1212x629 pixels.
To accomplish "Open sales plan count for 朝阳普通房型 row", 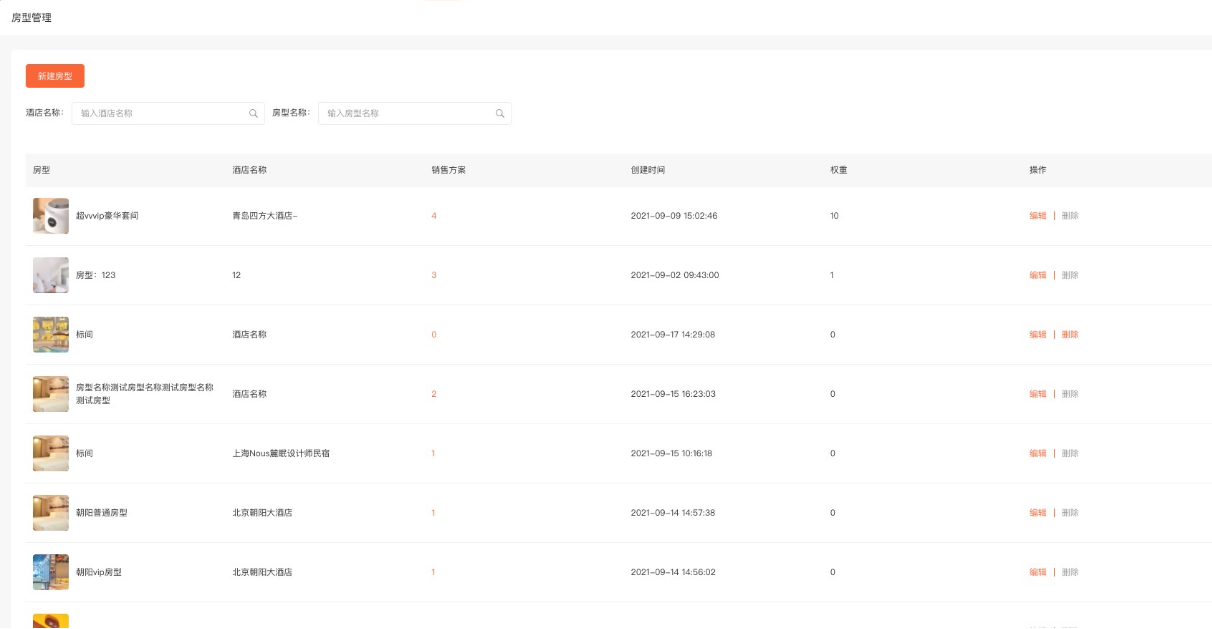I will [x=434, y=512].
